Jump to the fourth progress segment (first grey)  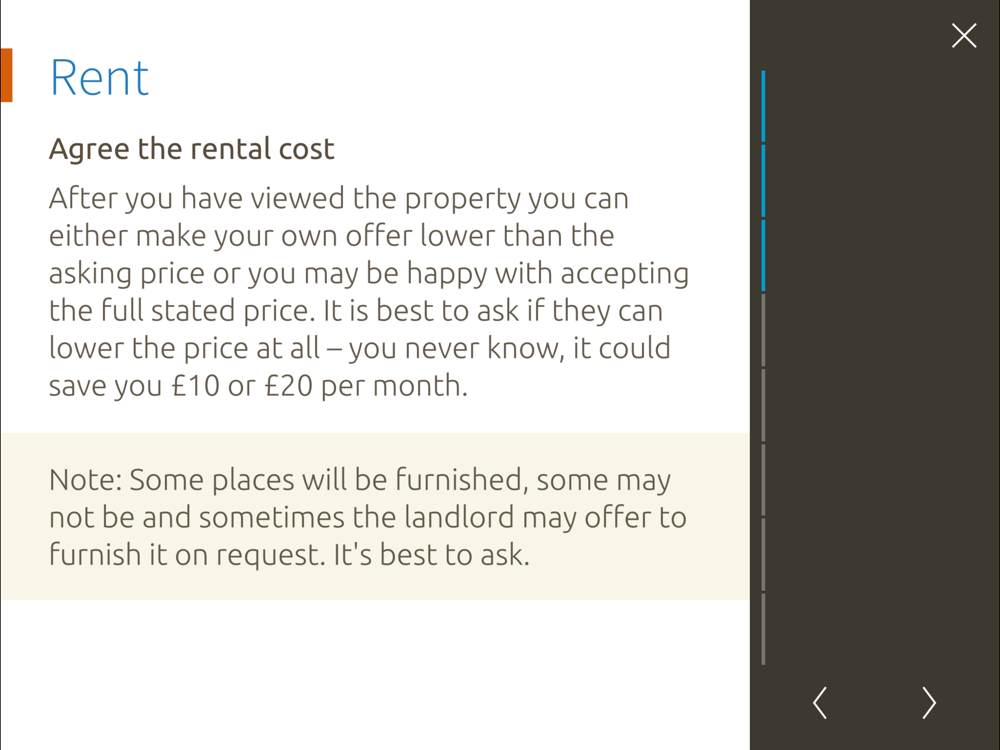click(x=764, y=330)
